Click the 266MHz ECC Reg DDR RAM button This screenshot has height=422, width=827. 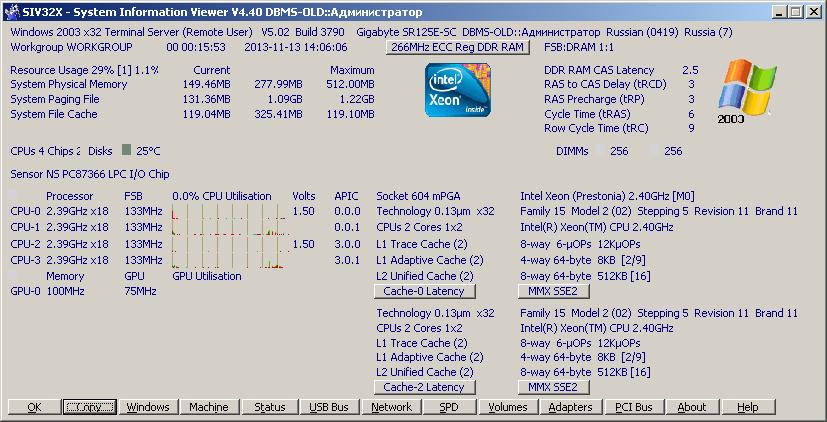(457, 47)
